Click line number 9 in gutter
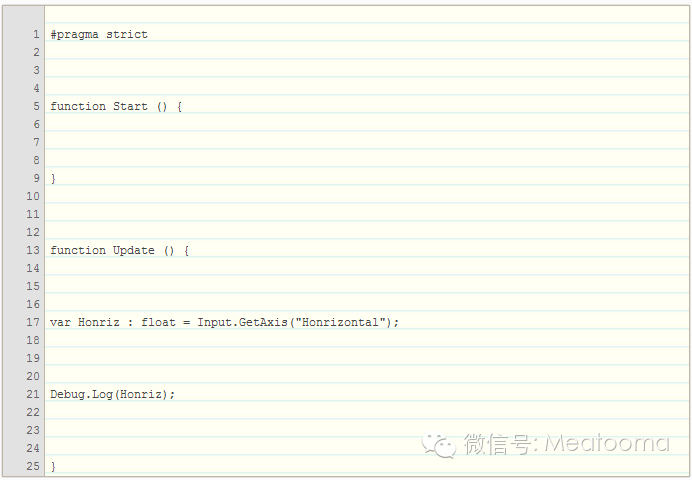 point(35,178)
